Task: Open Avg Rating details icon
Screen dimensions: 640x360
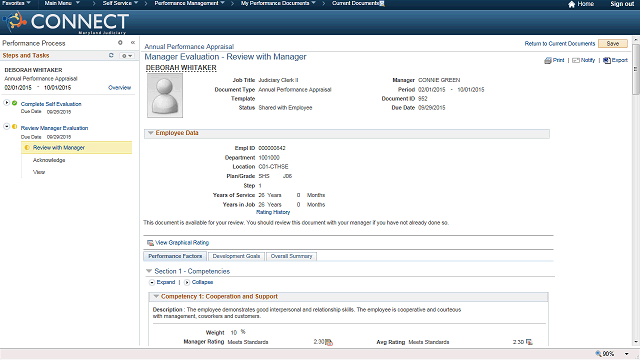Action: tap(529, 342)
